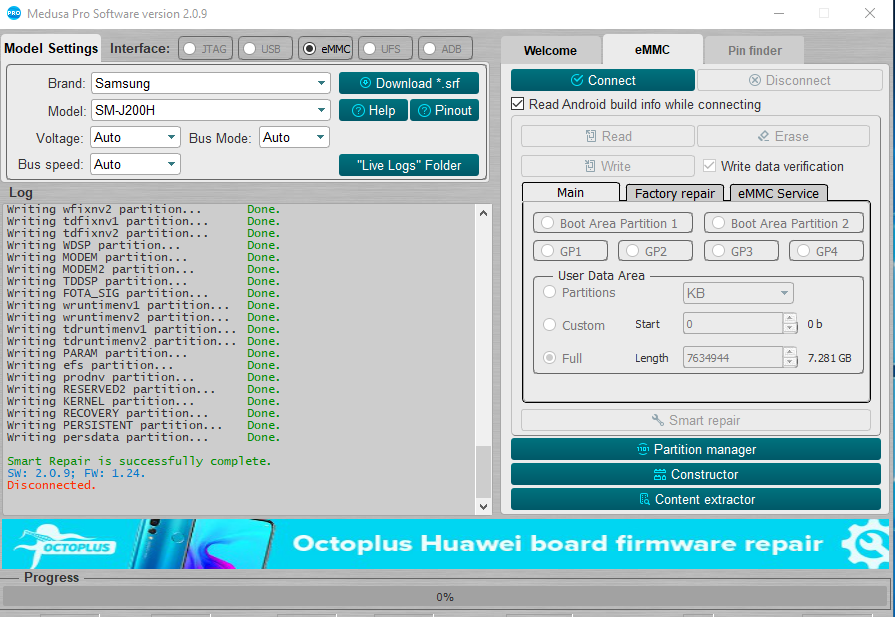Click the Download *.srf button
Screen dimensions: 895x617
pos(409,83)
